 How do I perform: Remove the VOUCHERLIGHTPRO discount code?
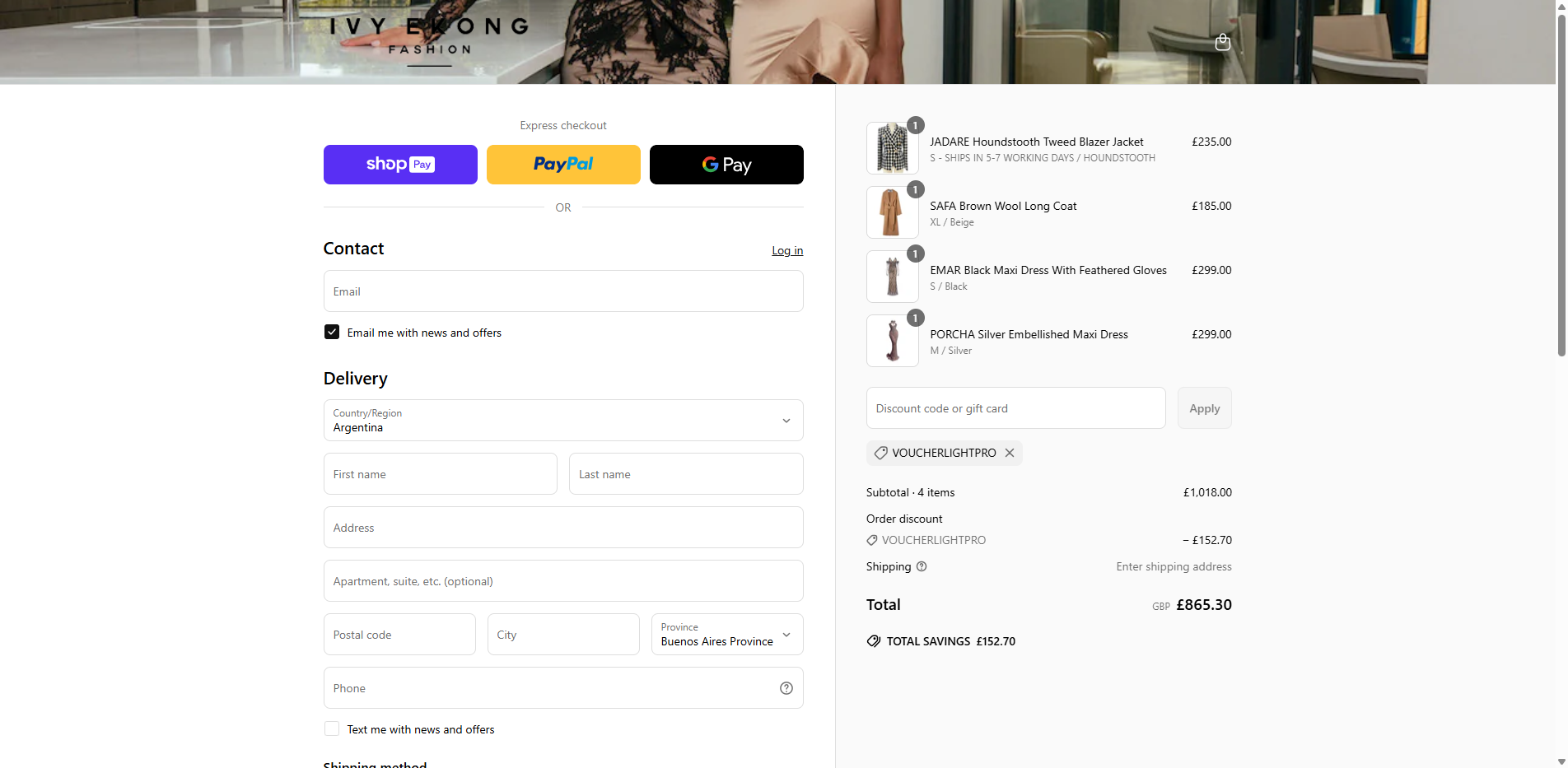pos(1010,453)
